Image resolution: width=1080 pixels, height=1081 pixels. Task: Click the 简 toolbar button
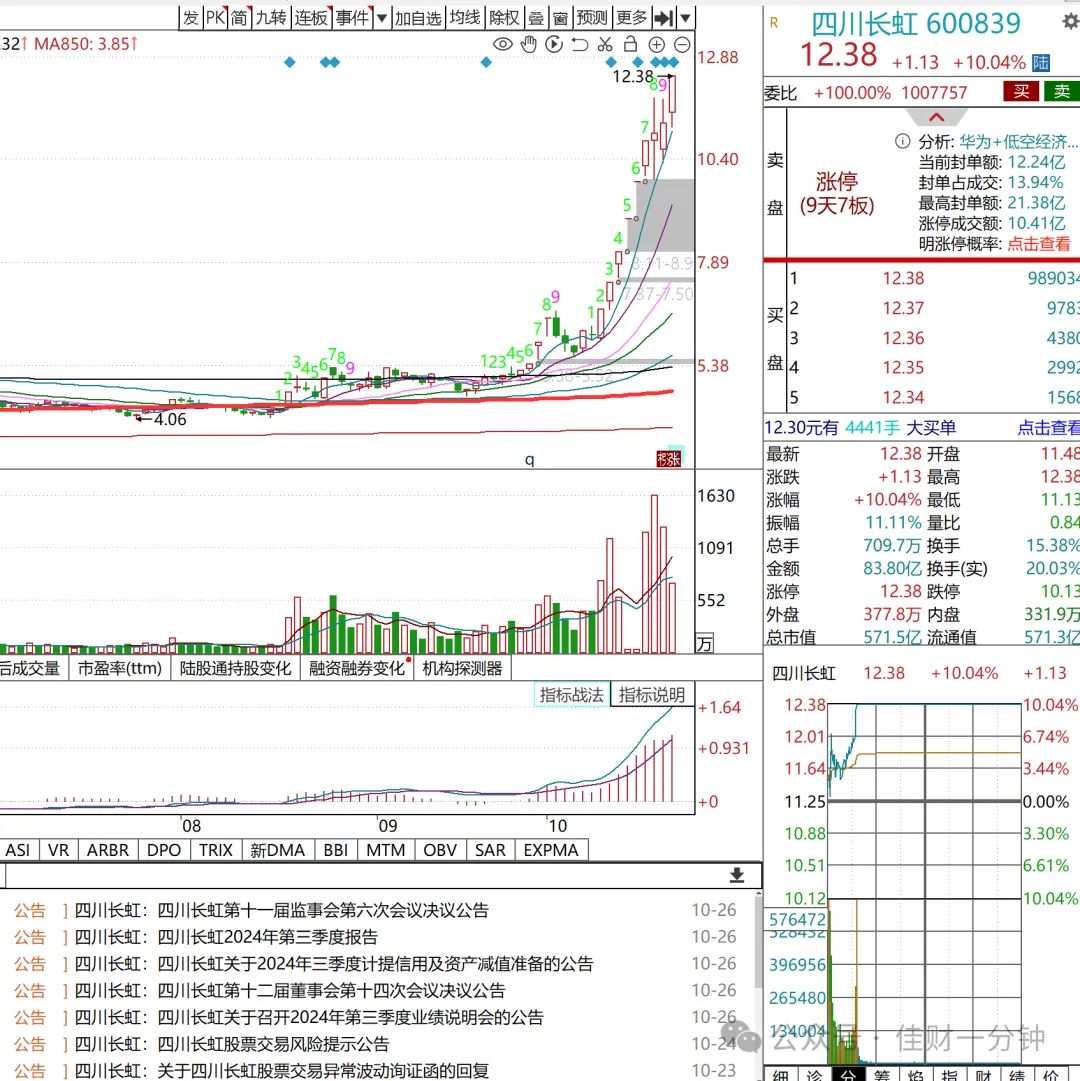coord(239,18)
